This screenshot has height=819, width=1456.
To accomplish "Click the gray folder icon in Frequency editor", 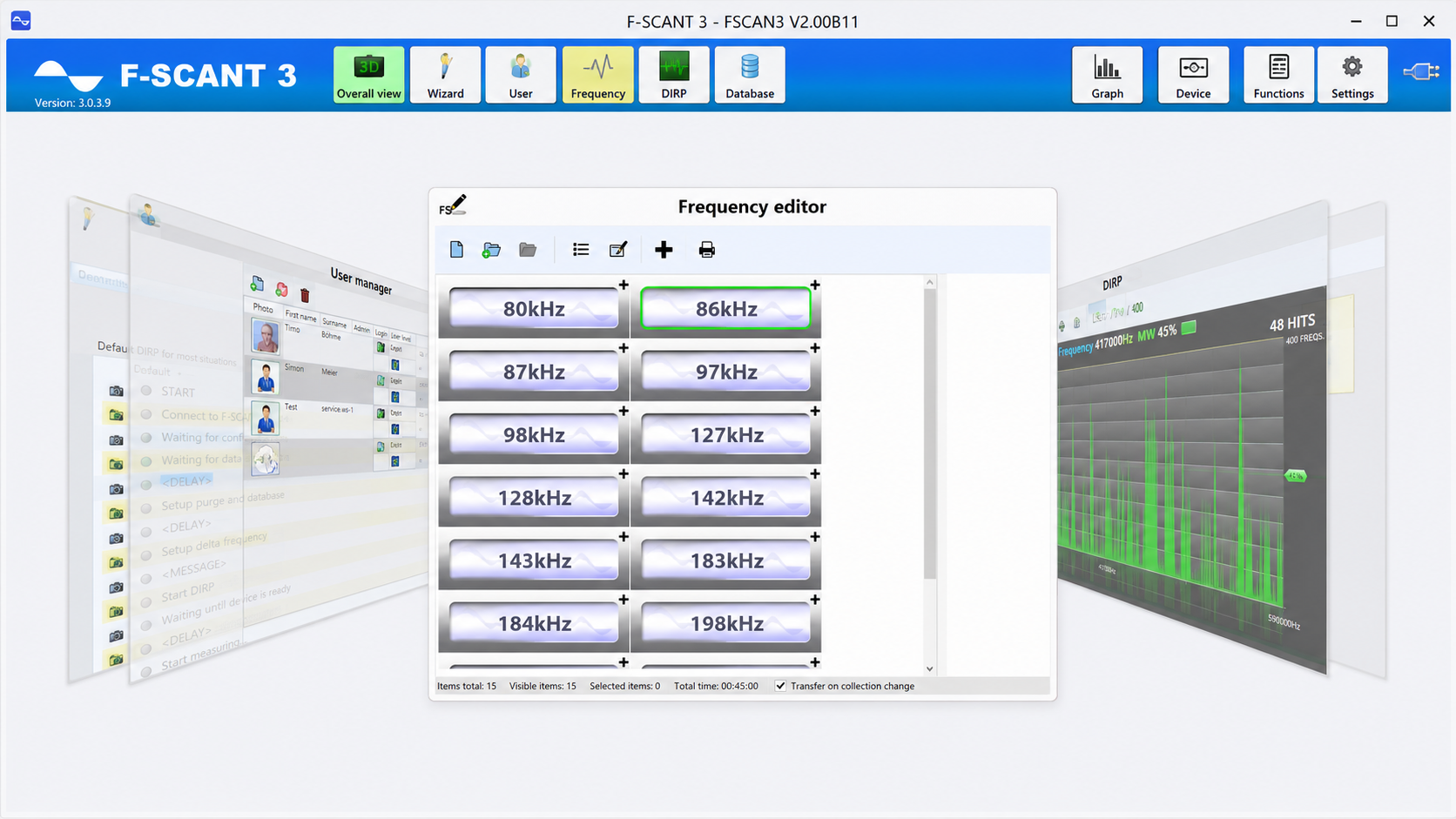I will pos(528,250).
